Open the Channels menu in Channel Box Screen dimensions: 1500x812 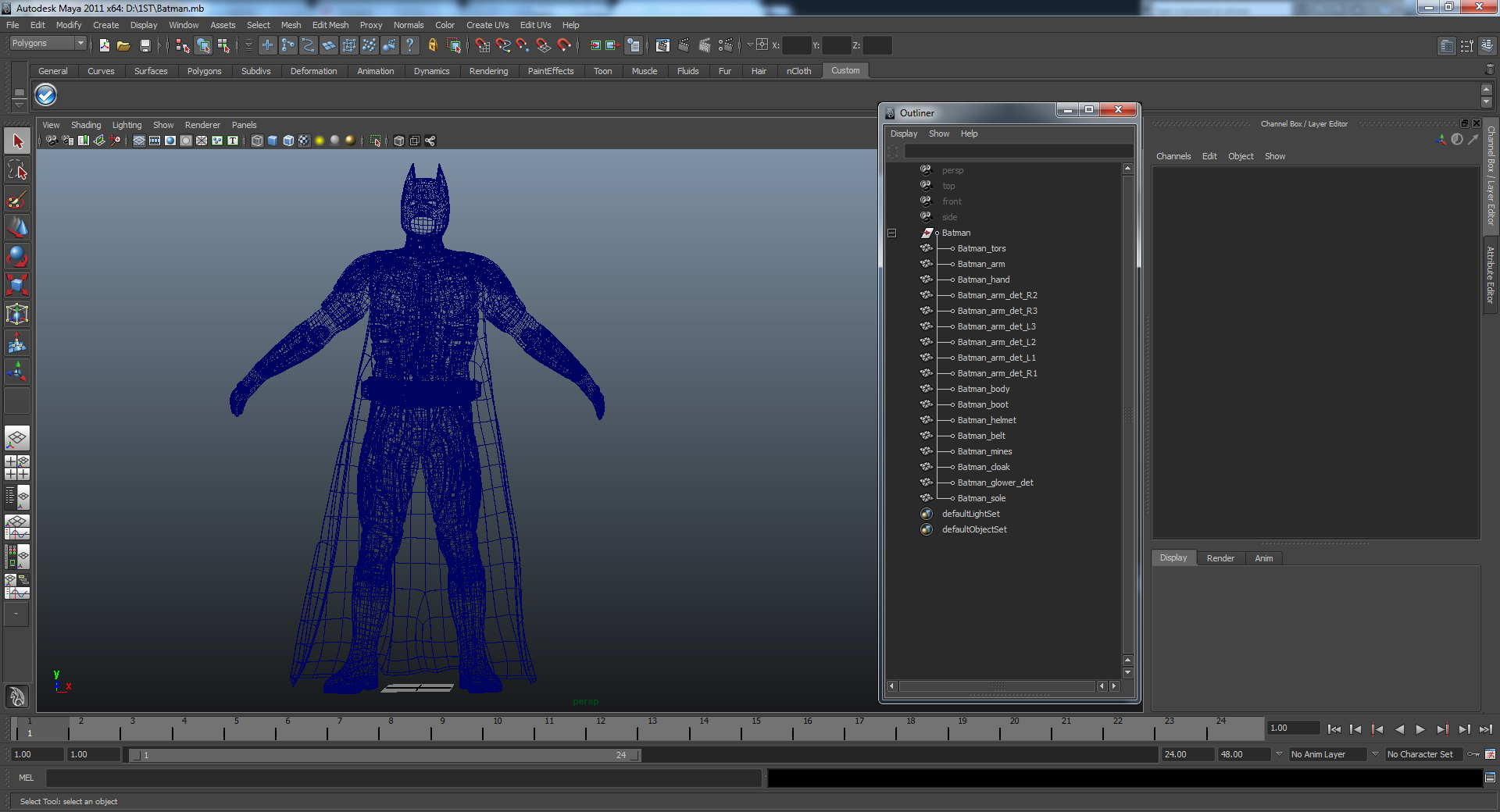pyautogui.click(x=1173, y=156)
